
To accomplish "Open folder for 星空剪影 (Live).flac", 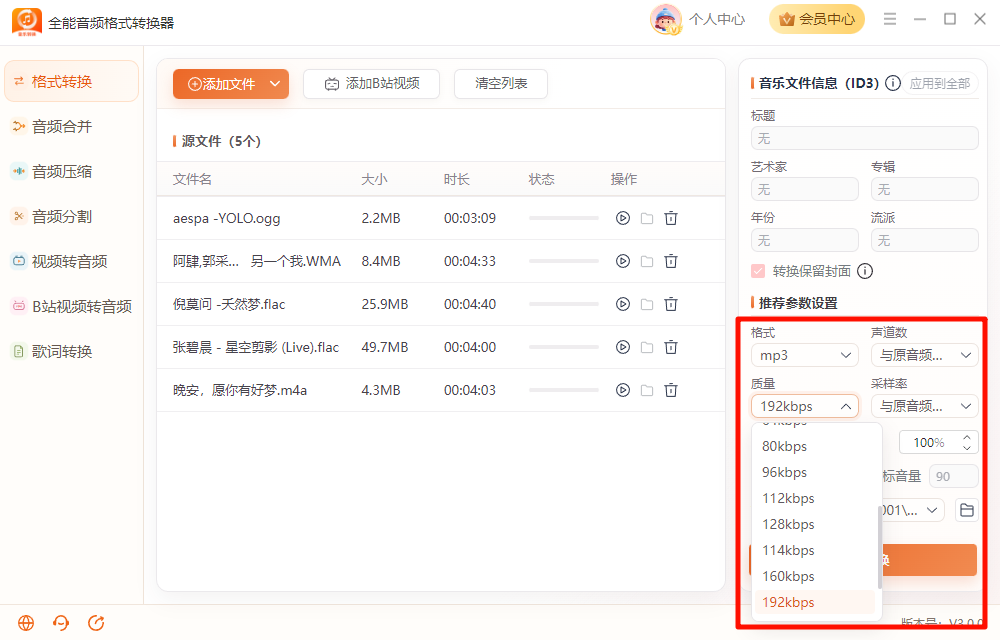I will 647,347.
